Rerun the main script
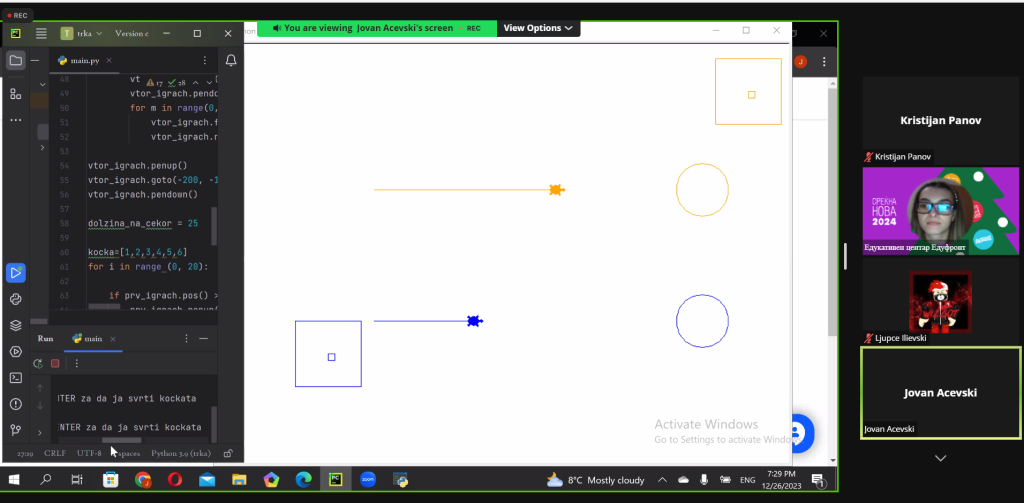 pos(38,363)
